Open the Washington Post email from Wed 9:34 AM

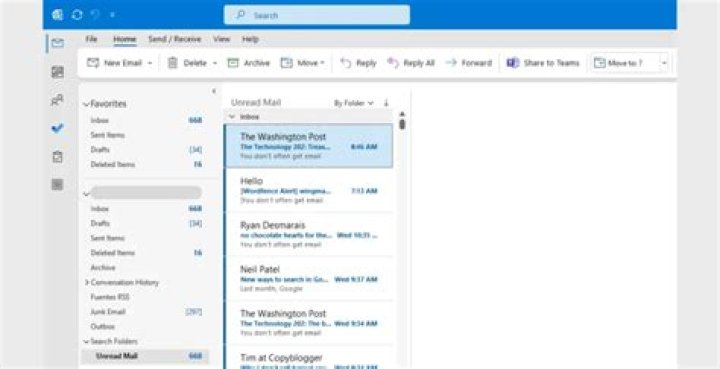[x=309, y=323]
